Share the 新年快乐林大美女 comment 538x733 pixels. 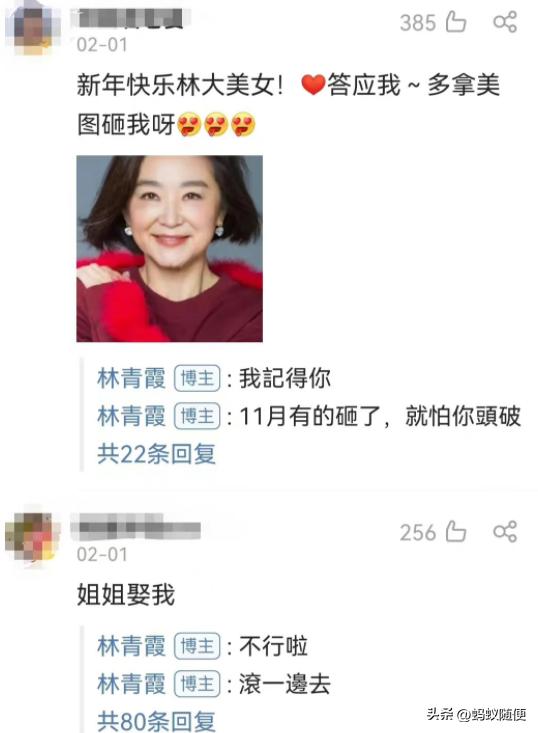pos(505,22)
